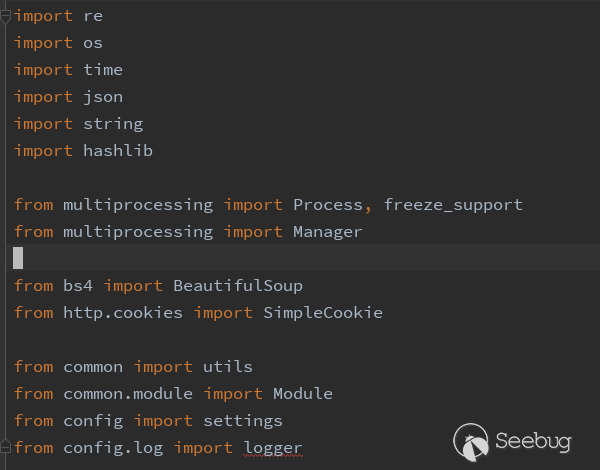
Task: Click the common.module package path
Action: tap(128, 394)
